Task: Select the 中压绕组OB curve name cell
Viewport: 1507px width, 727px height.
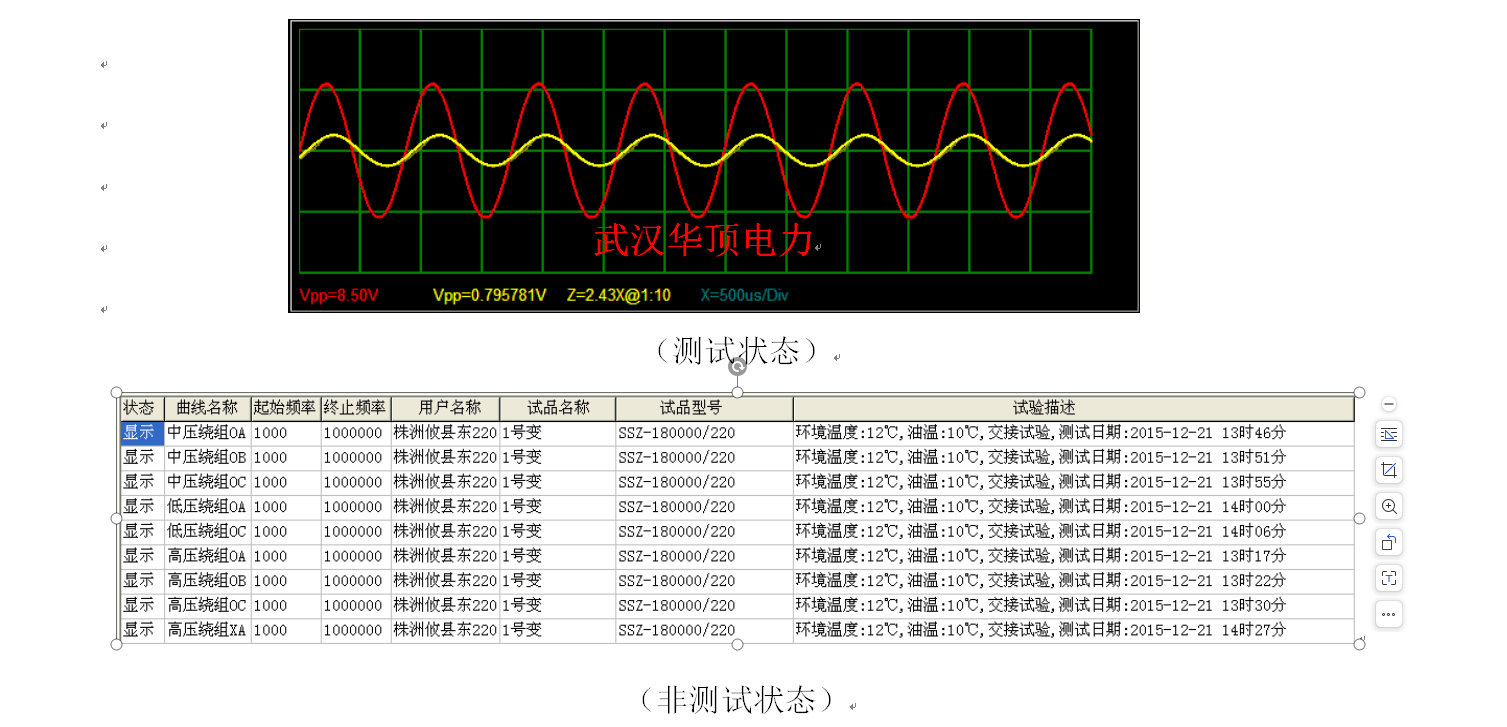Action: click(x=207, y=457)
